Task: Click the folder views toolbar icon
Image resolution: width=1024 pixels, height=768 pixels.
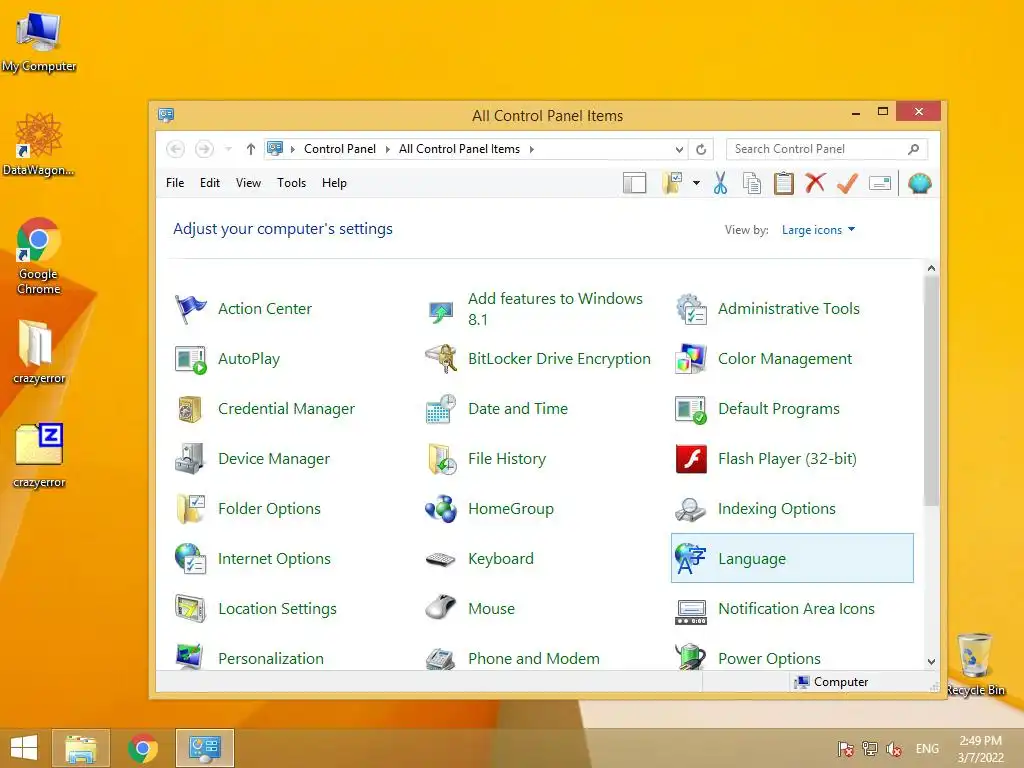Action: (x=672, y=184)
